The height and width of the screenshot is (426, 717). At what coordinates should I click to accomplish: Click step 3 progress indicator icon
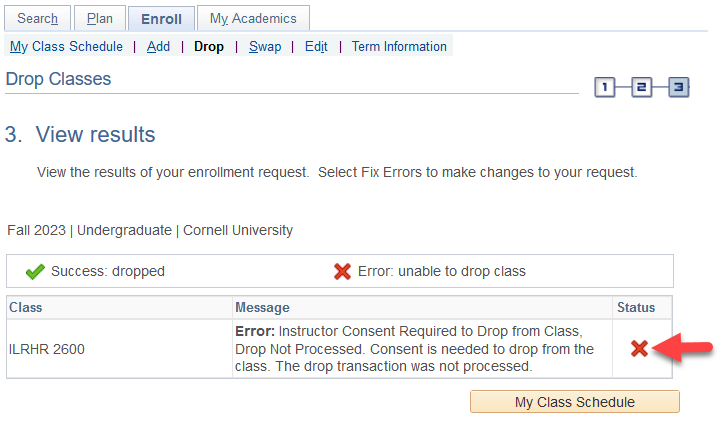pos(680,88)
